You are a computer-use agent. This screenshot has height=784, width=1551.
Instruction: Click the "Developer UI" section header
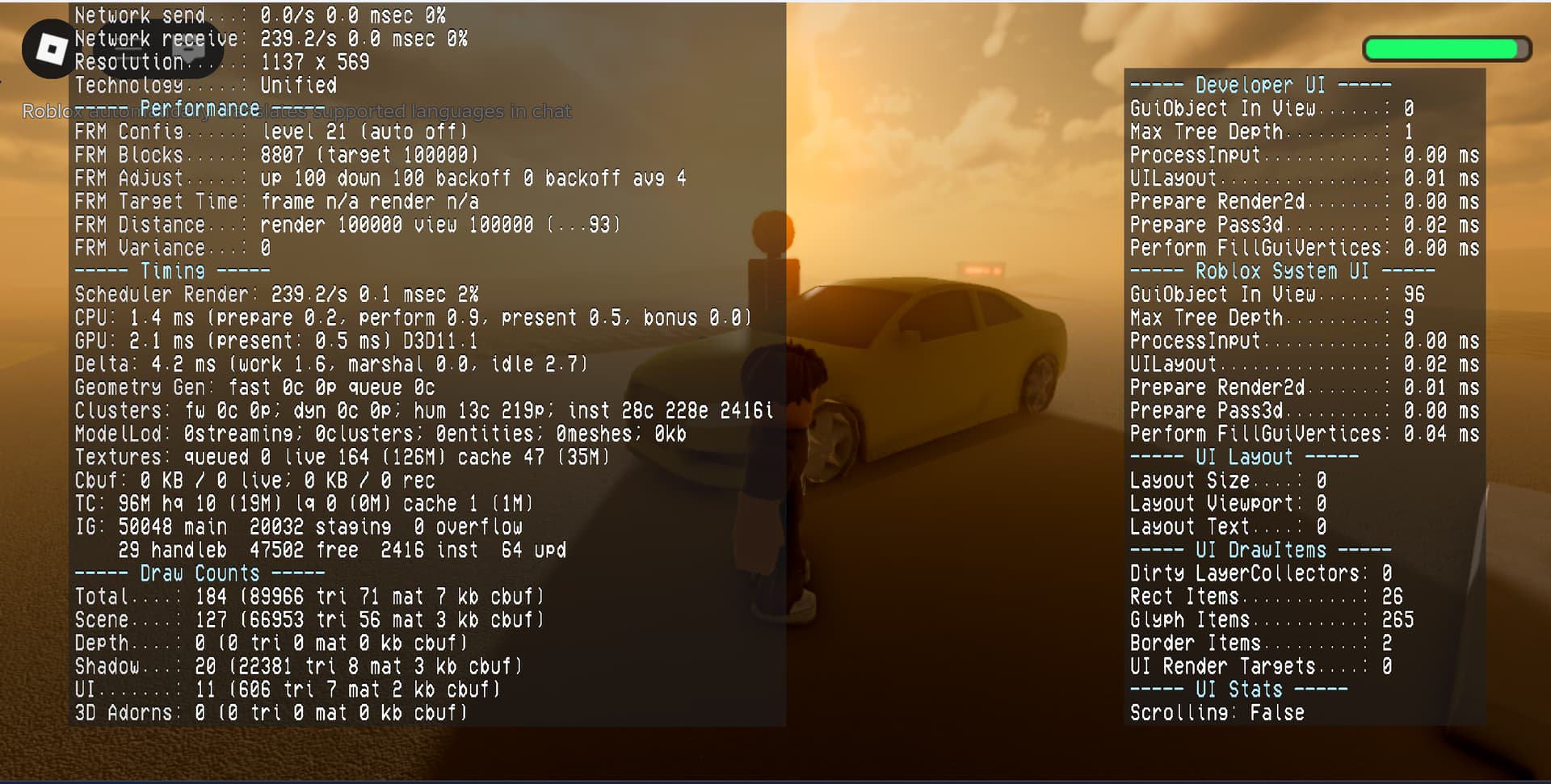point(1261,86)
